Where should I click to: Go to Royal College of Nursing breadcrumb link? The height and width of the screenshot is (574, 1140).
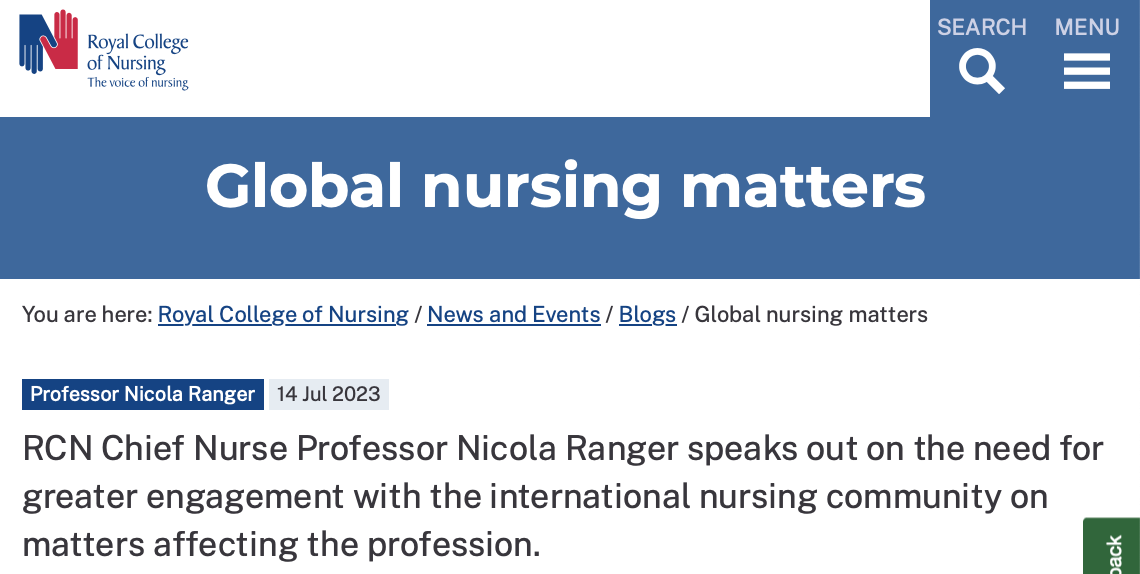tap(283, 315)
